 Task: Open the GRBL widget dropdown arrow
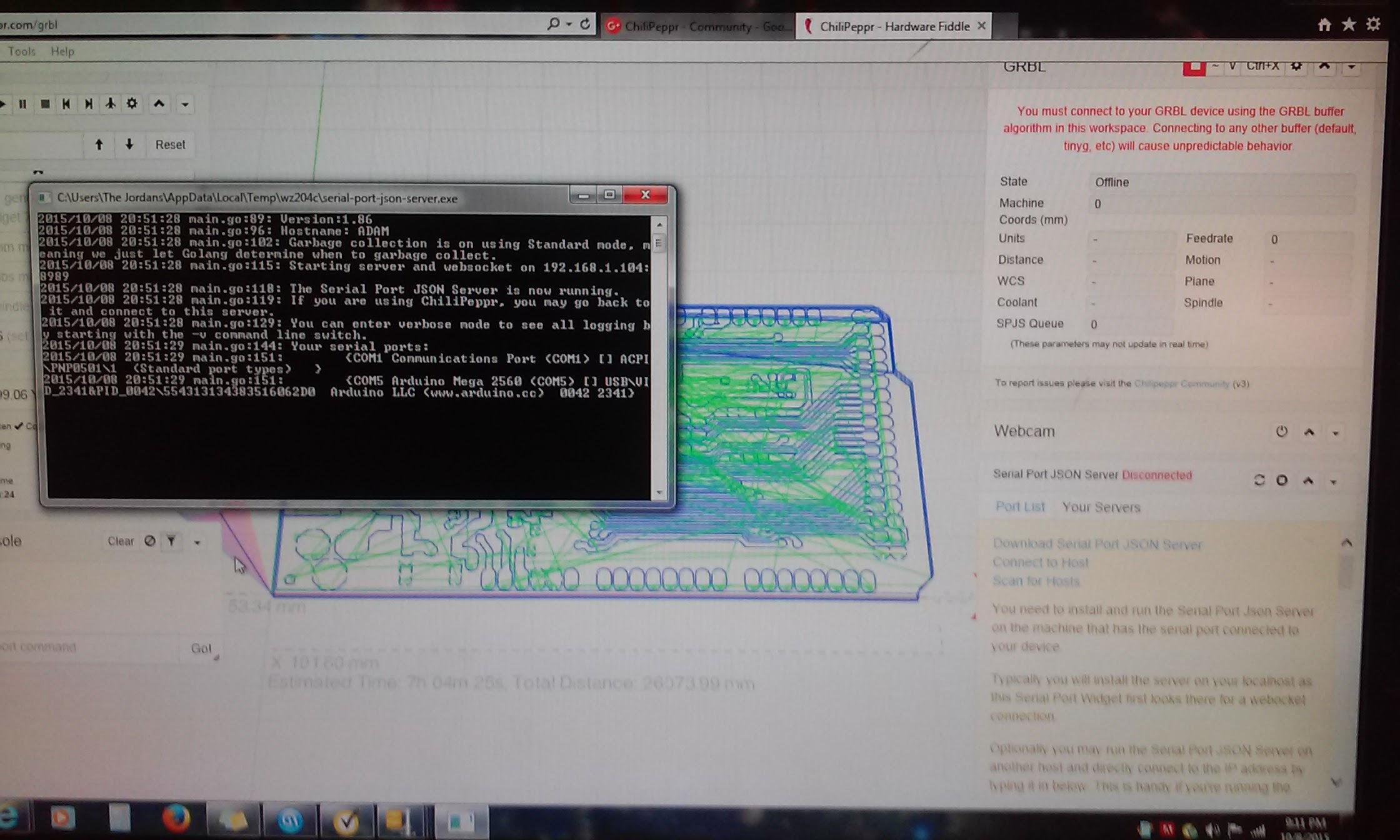(x=1351, y=67)
